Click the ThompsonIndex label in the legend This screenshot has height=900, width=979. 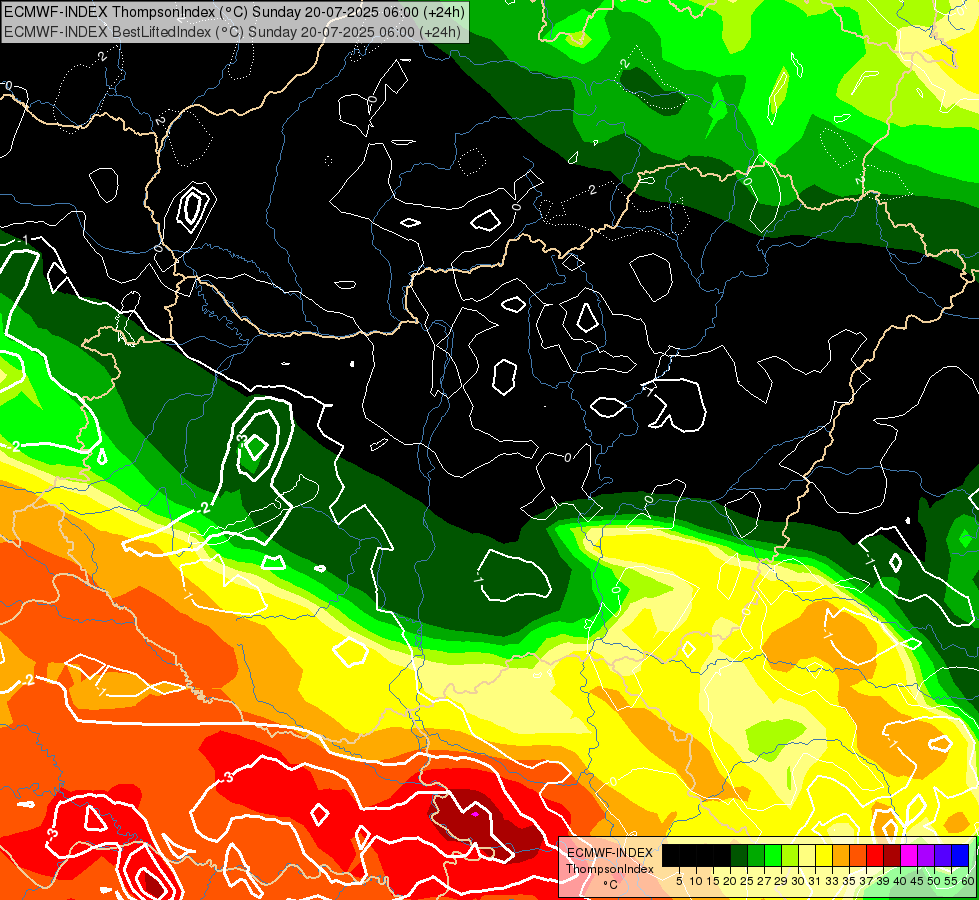pyautogui.click(x=609, y=869)
